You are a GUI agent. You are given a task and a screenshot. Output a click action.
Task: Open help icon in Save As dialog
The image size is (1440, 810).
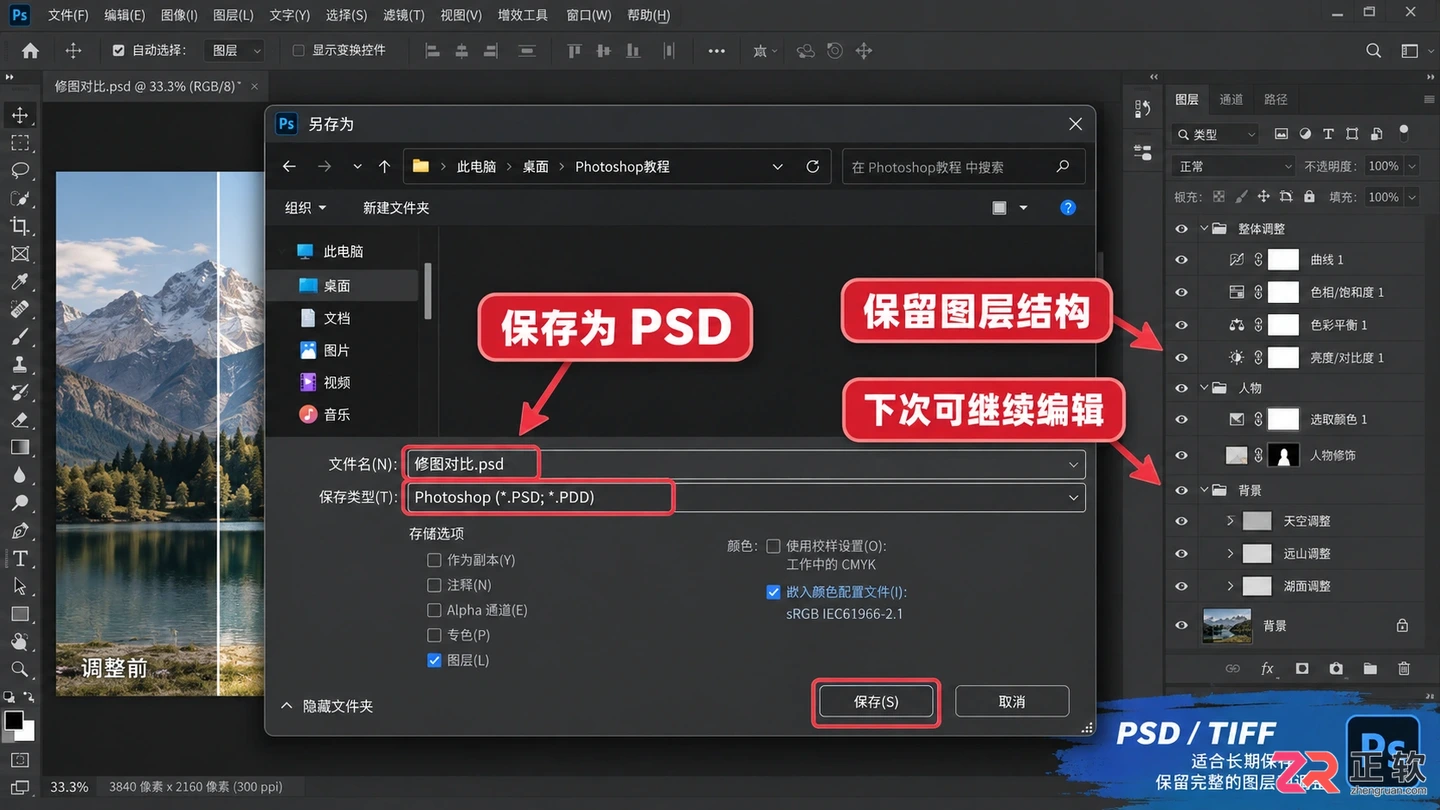[x=1068, y=208]
